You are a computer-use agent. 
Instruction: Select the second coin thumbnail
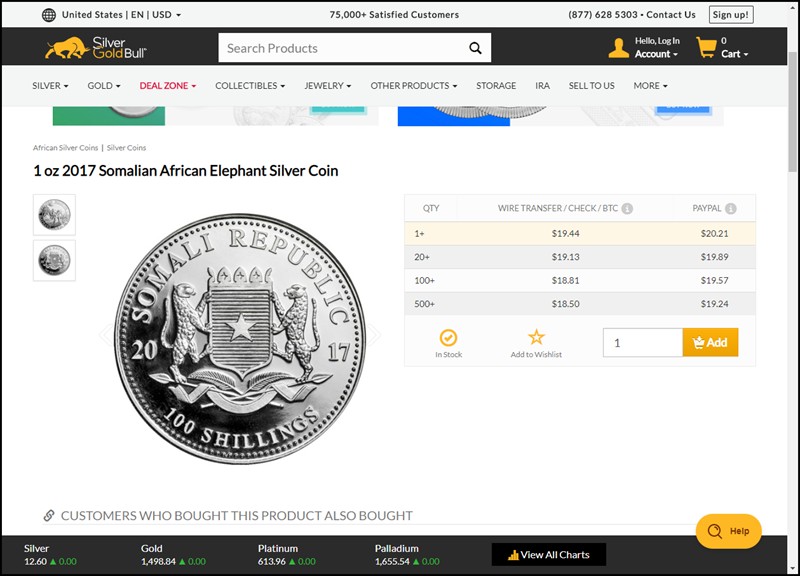click(54, 260)
